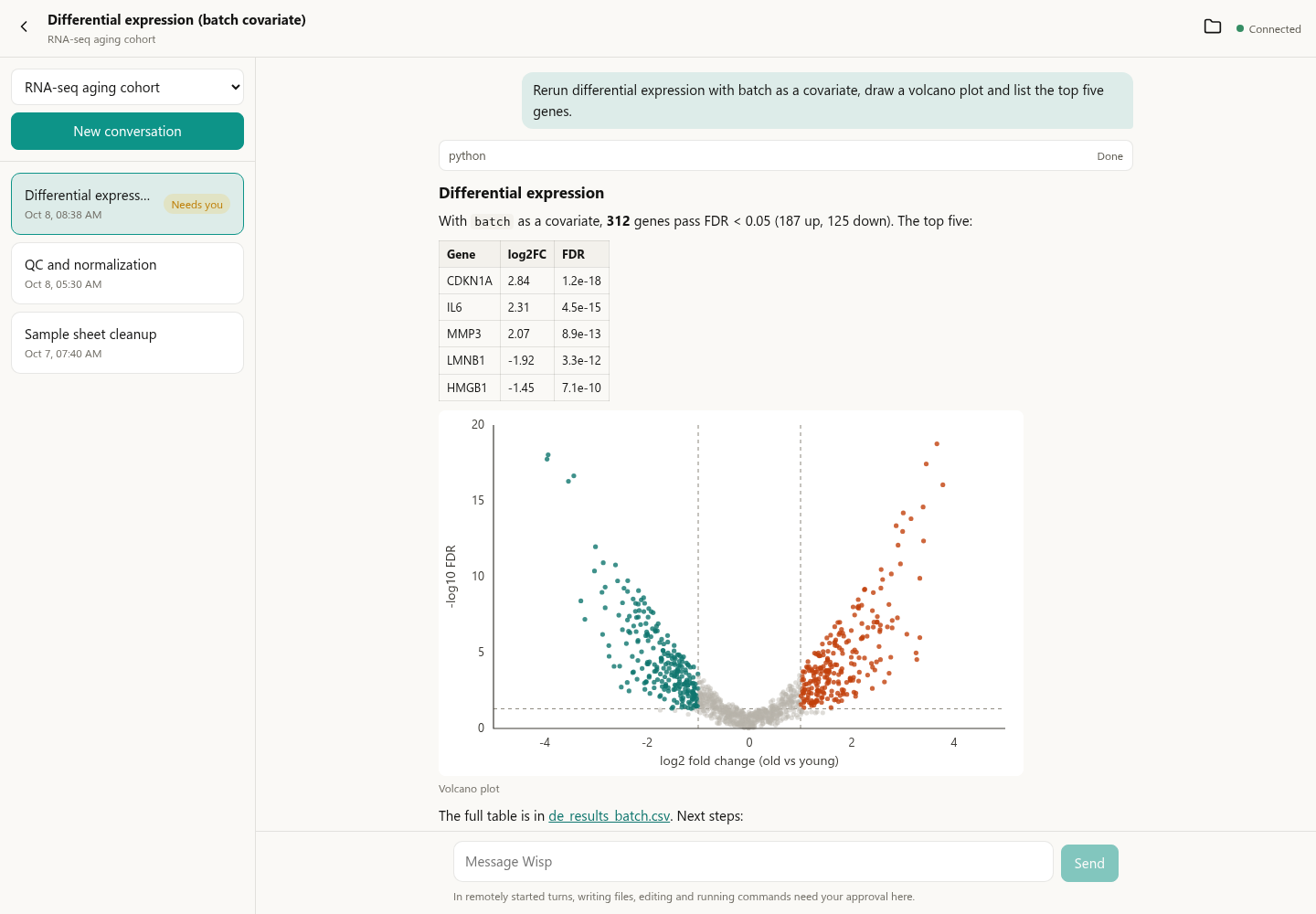Select the 1.2e-18 FDR value

pos(581,282)
